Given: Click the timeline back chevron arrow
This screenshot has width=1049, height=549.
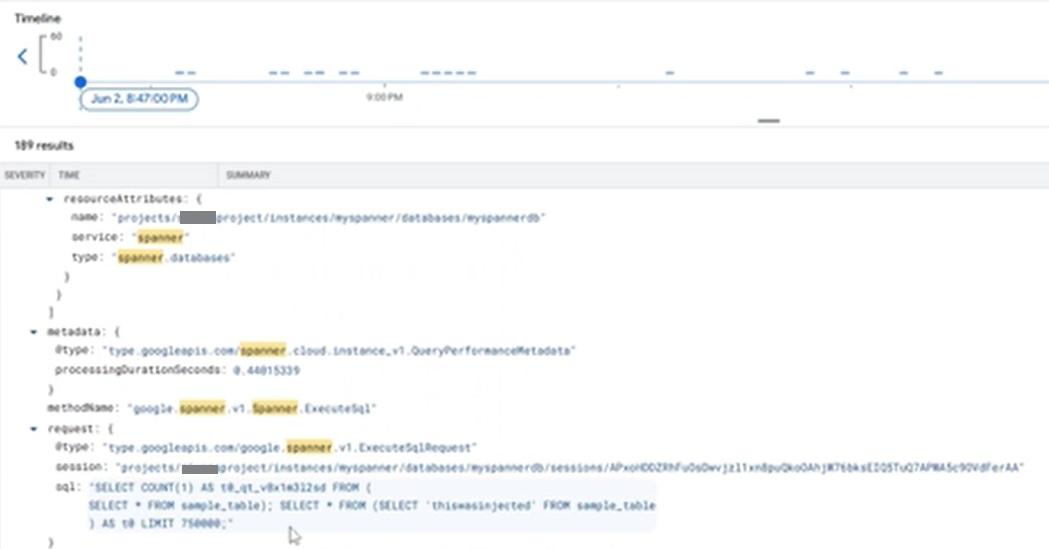Looking at the screenshot, I should [22, 56].
